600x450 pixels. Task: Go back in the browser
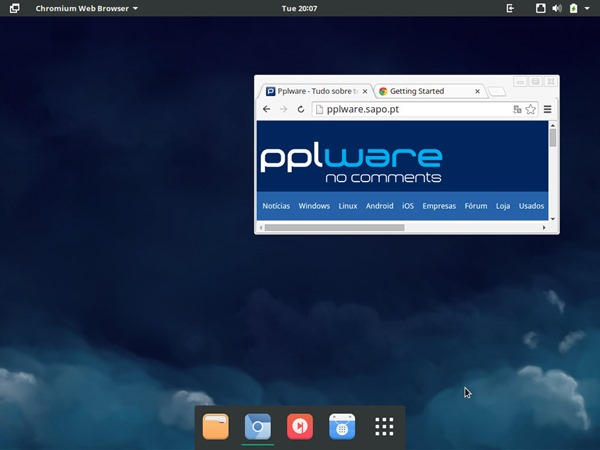pyautogui.click(x=267, y=109)
